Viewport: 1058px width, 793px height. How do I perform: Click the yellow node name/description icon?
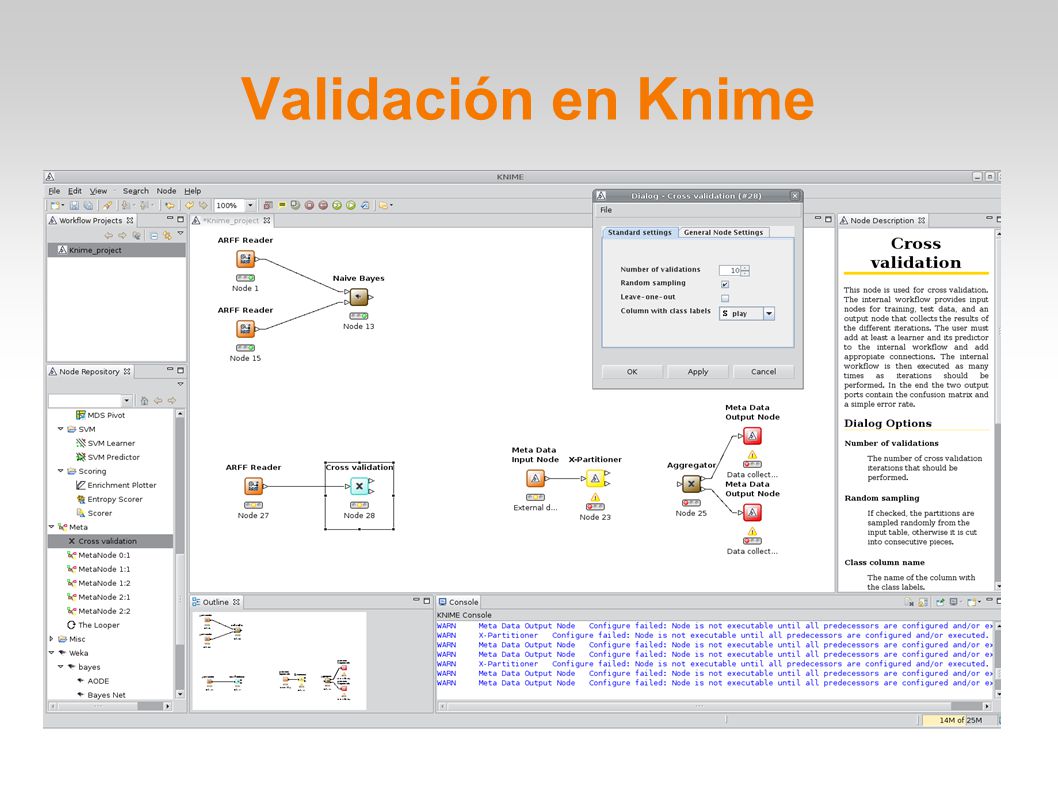pos(283,204)
